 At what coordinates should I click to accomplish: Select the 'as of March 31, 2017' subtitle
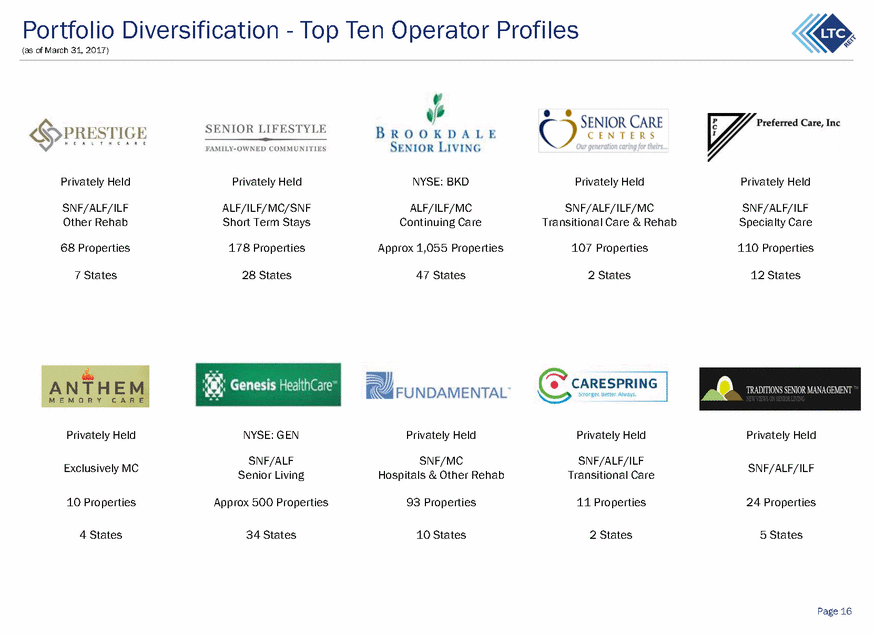(x=65, y=50)
